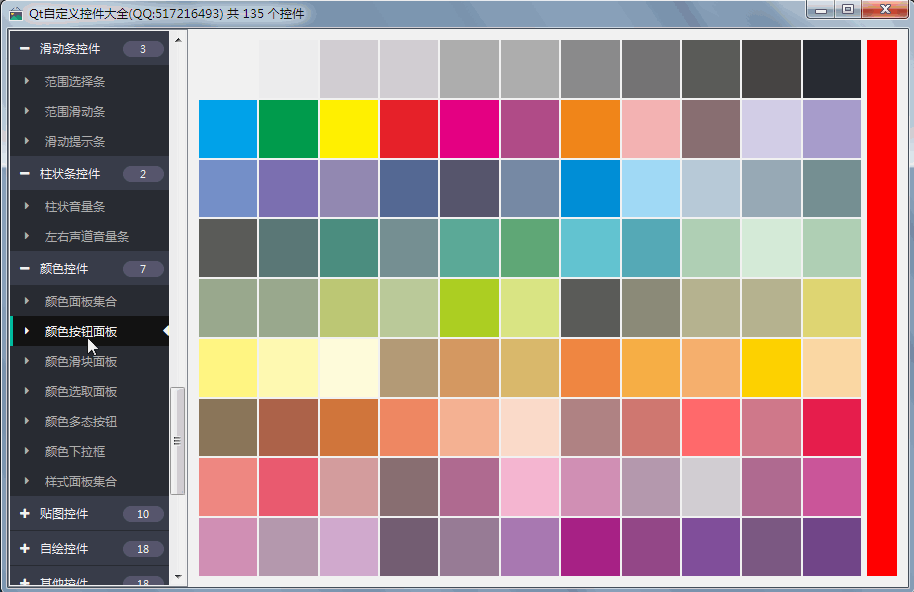
Task: Expand the 贴图控件 group plus icon
Action: pyautogui.click(x=24, y=514)
